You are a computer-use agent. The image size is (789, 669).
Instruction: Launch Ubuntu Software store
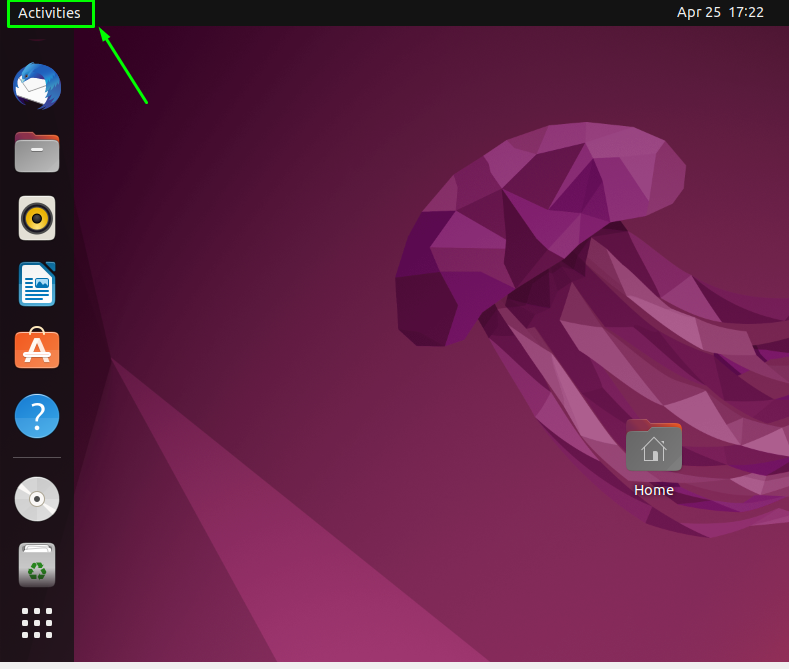pyautogui.click(x=37, y=348)
